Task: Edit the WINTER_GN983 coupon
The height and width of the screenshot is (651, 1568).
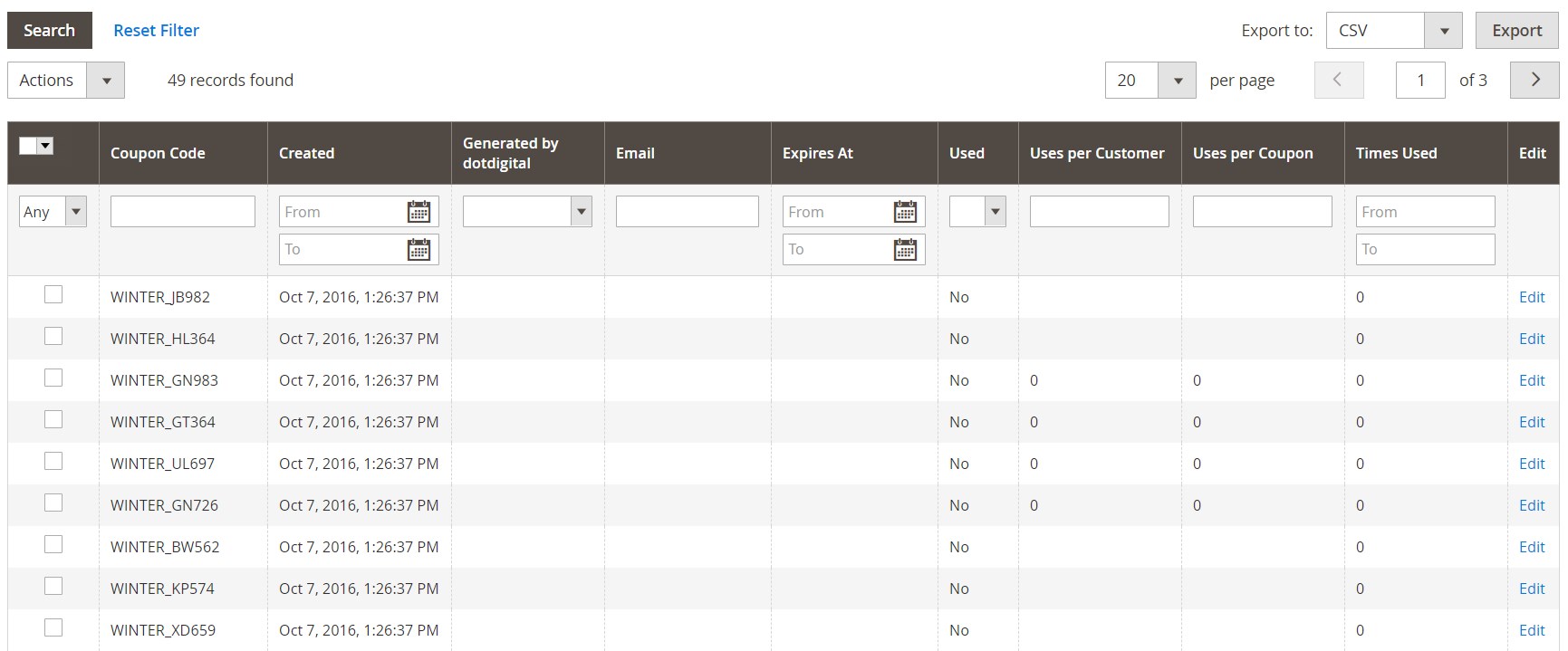Action: pos(1532,380)
